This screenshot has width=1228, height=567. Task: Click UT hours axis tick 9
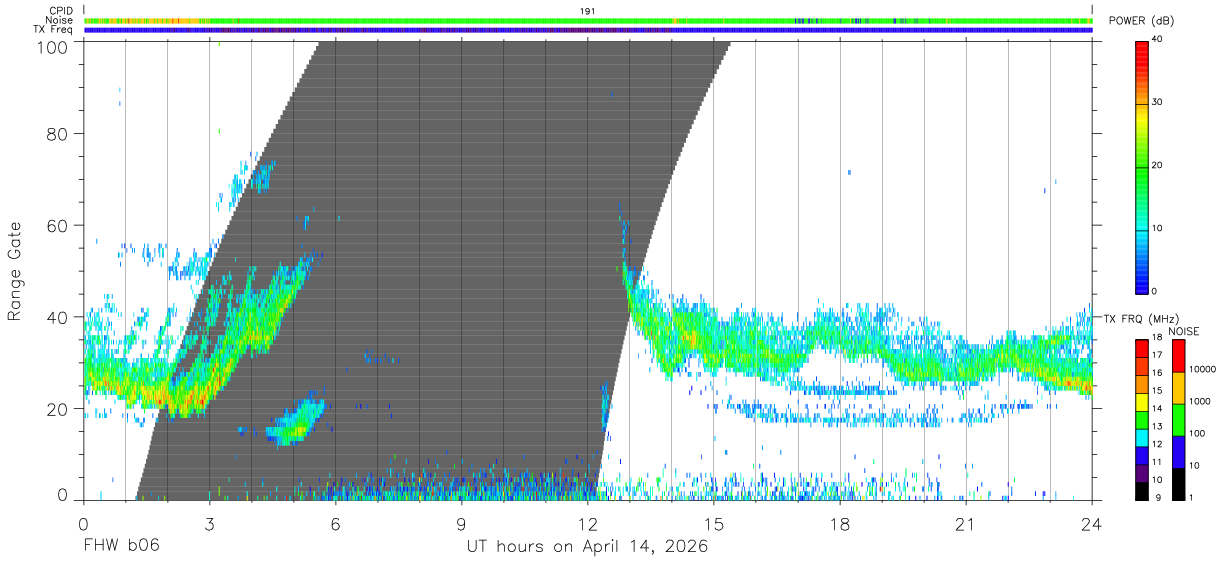point(461,523)
